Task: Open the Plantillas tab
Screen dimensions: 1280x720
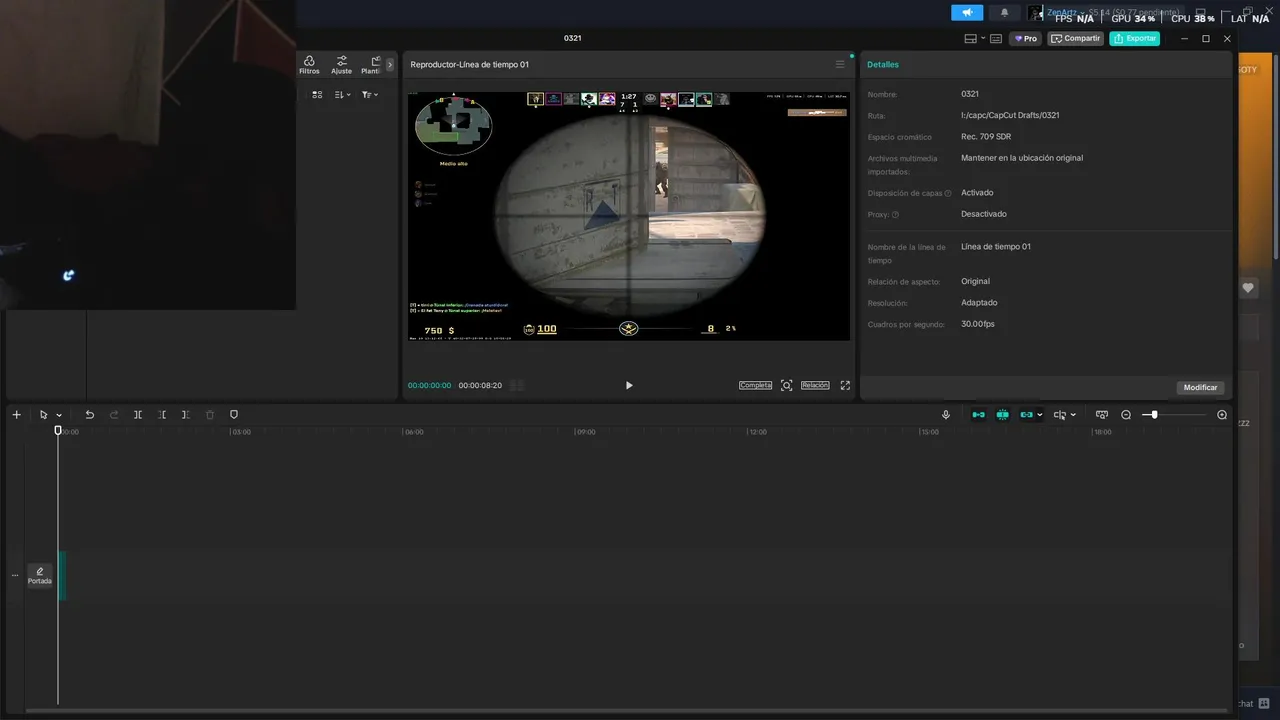Action: point(371,65)
